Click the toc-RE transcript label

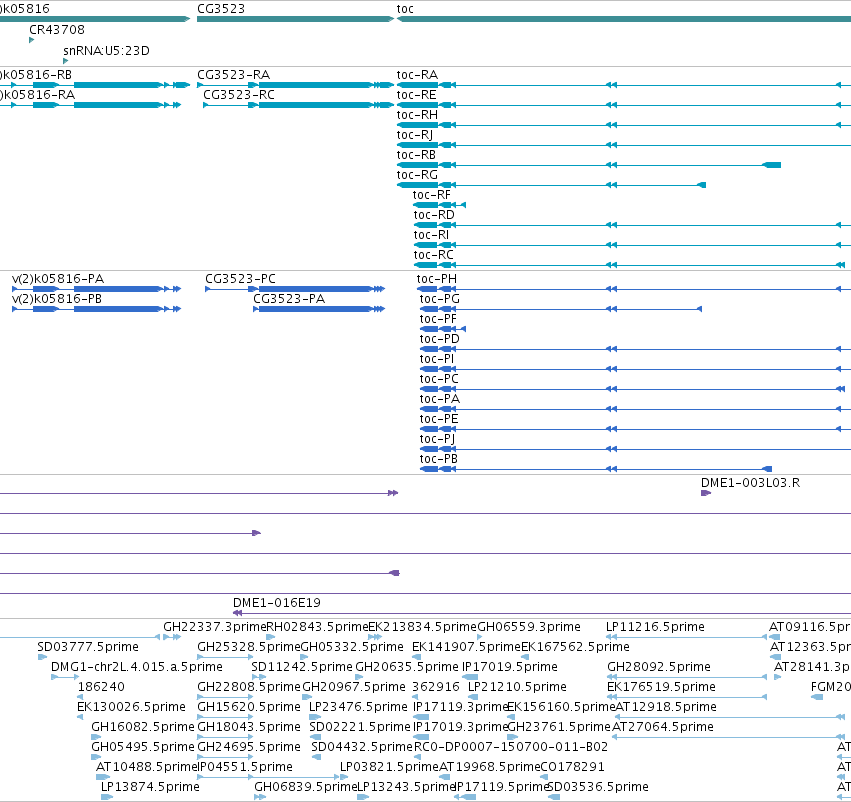click(x=416, y=94)
